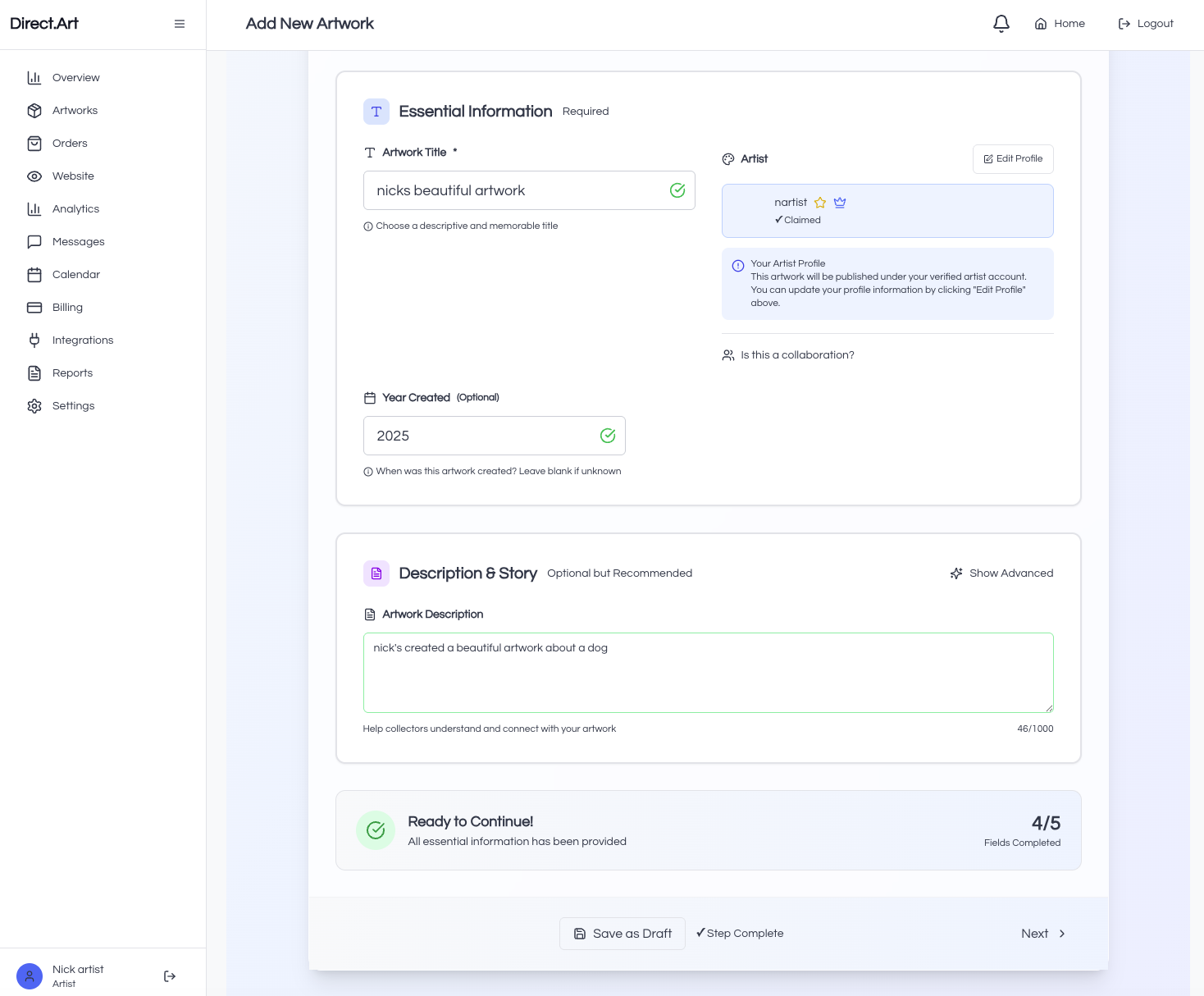Select the Calendar icon
The height and width of the screenshot is (996, 1204).
pyautogui.click(x=34, y=274)
